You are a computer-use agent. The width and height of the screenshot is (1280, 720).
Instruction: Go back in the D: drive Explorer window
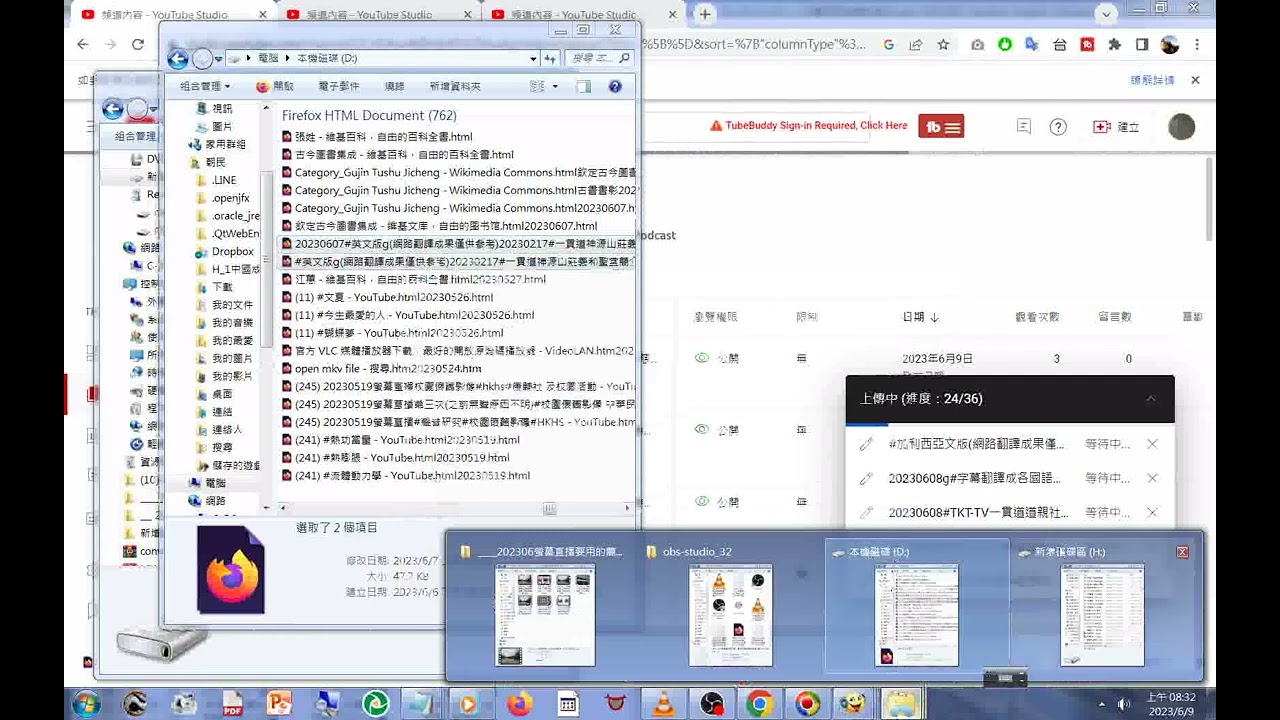(x=178, y=59)
